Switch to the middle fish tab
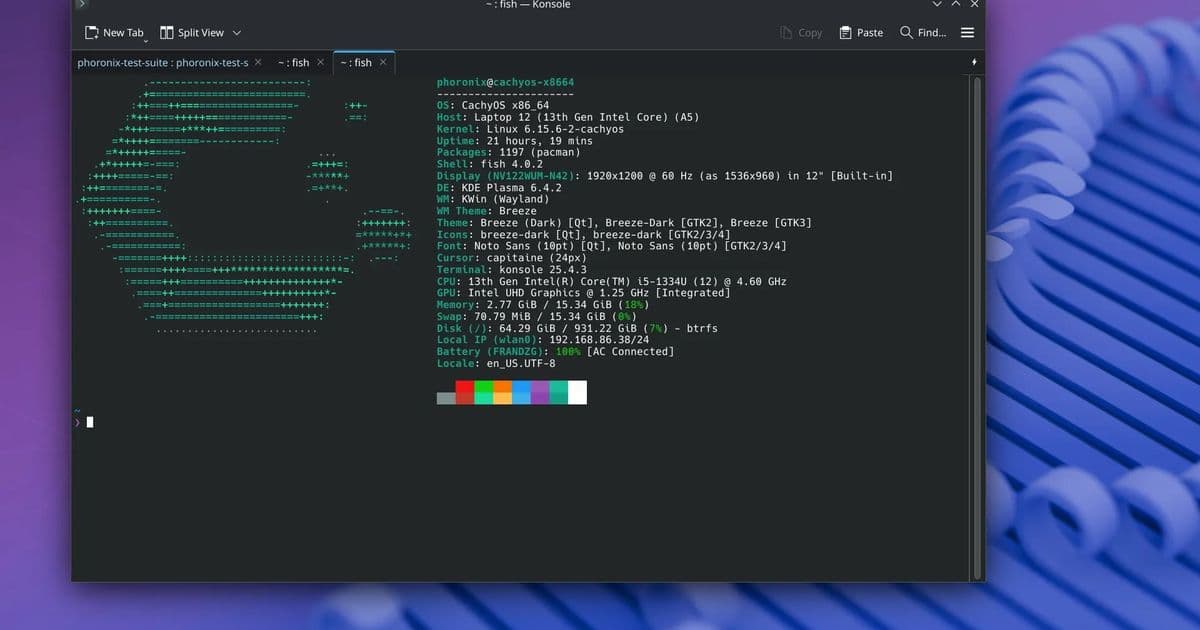This screenshot has width=1200, height=630. [294, 62]
